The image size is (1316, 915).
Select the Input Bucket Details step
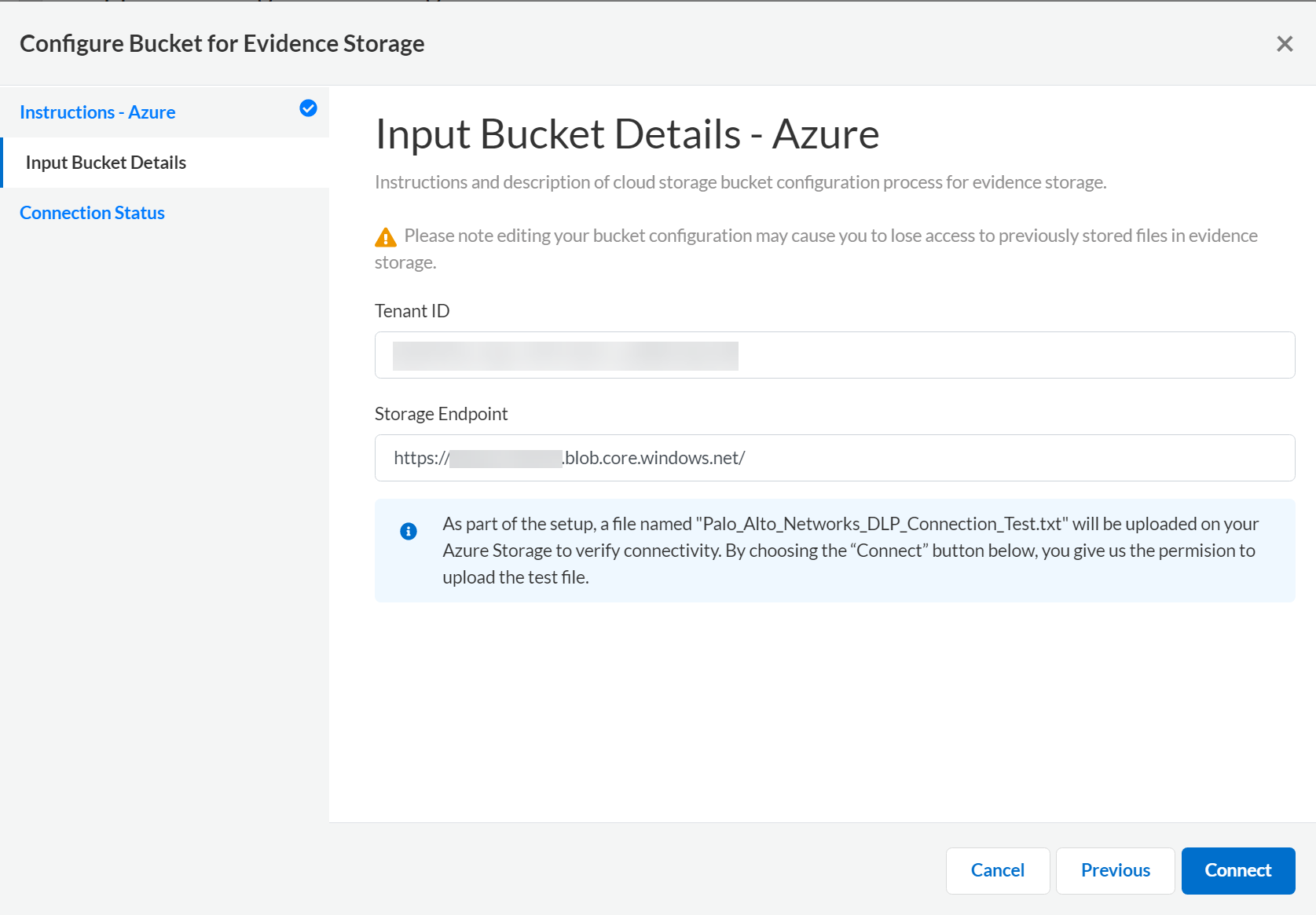pyautogui.click(x=106, y=163)
